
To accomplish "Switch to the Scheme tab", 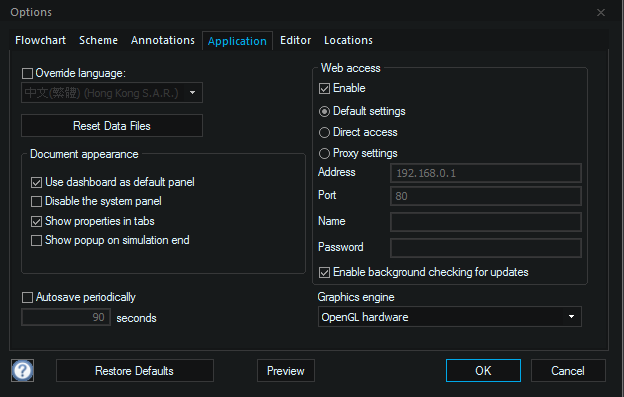I will click(x=98, y=40).
